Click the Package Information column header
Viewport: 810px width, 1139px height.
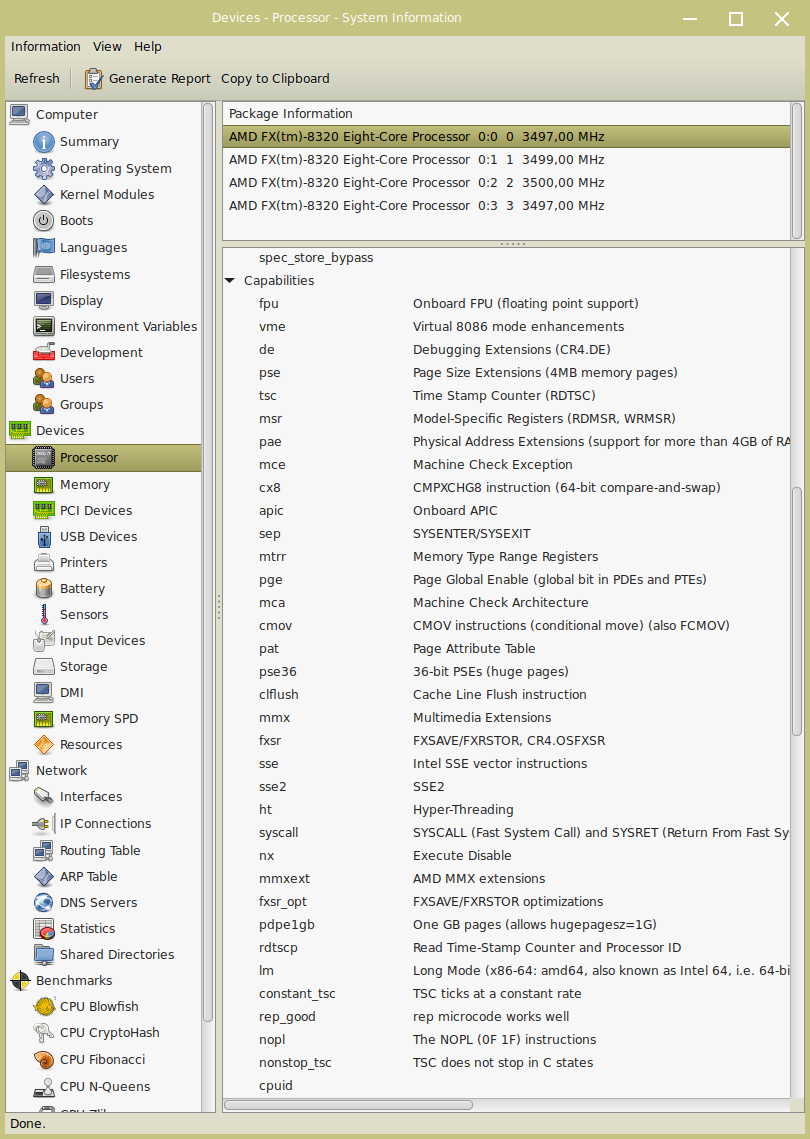click(506, 113)
